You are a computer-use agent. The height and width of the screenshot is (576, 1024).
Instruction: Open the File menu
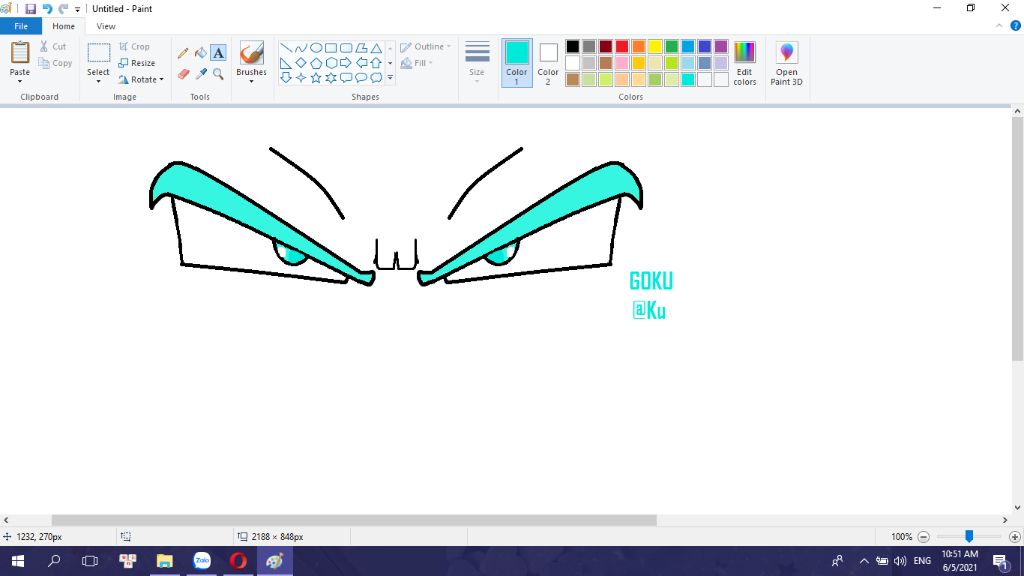(21, 26)
